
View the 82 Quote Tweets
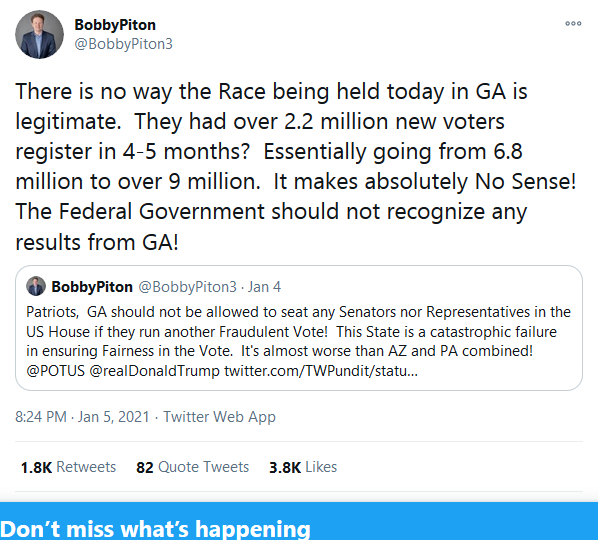[x=192, y=467]
